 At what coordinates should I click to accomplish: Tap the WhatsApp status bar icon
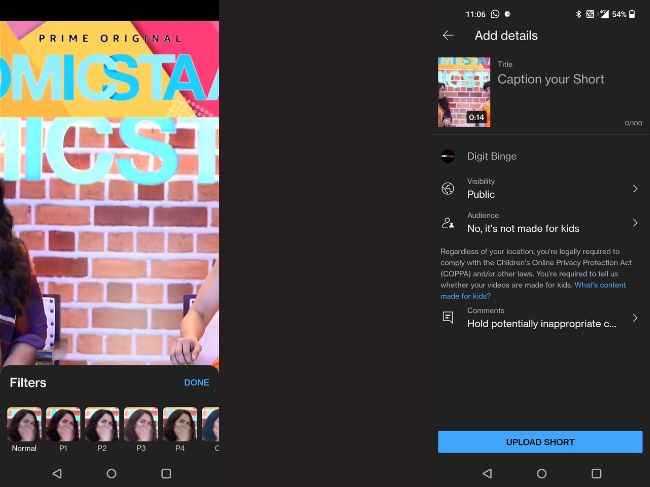[x=495, y=14]
